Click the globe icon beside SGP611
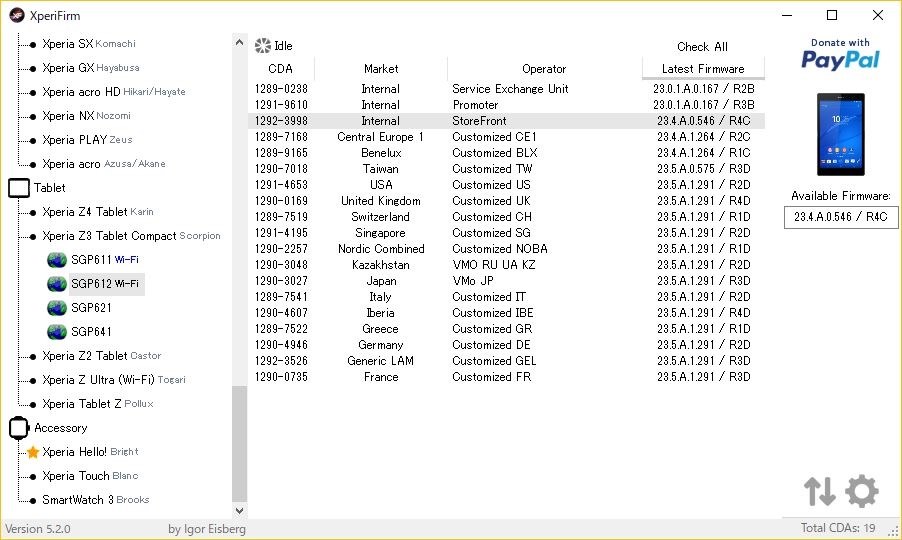902x540 pixels. (x=57, y=260)
